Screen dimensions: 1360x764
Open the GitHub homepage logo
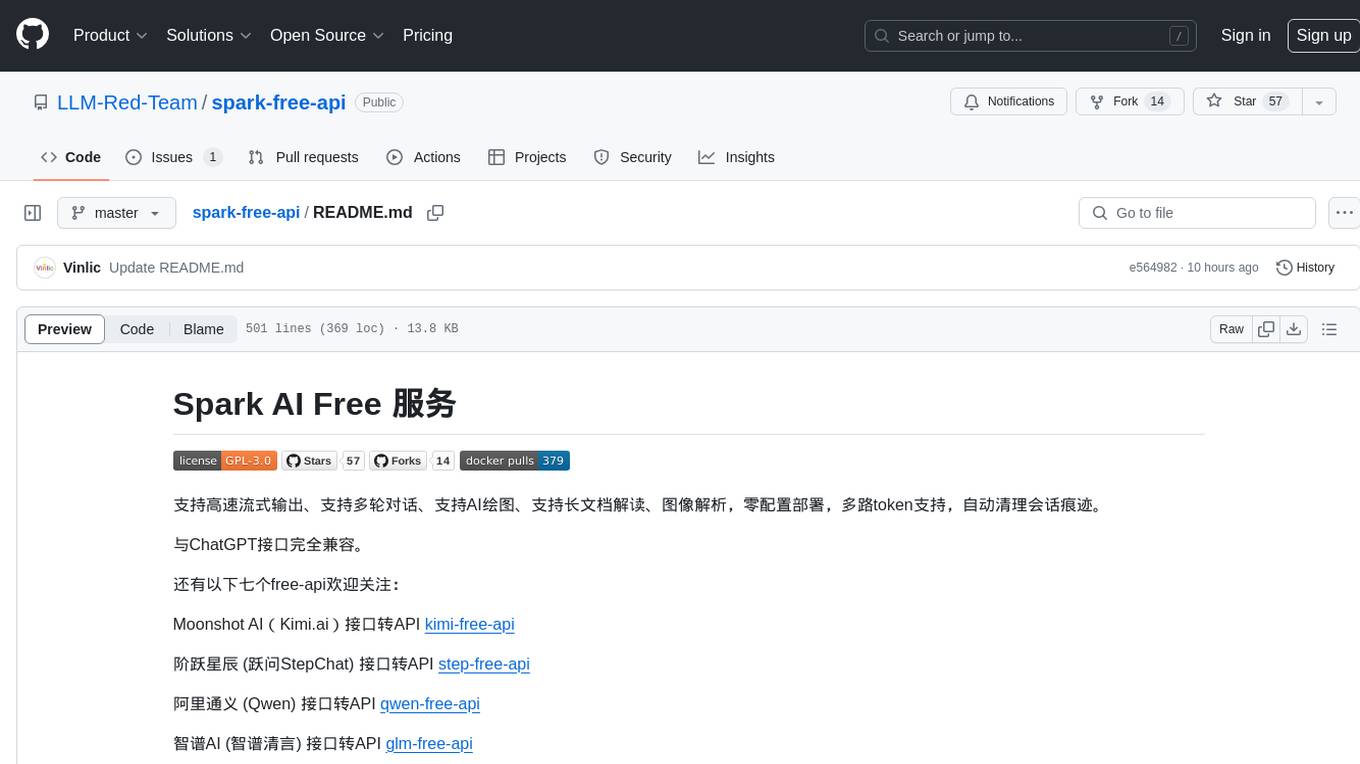pyautogui.click(x=32, y=35)
